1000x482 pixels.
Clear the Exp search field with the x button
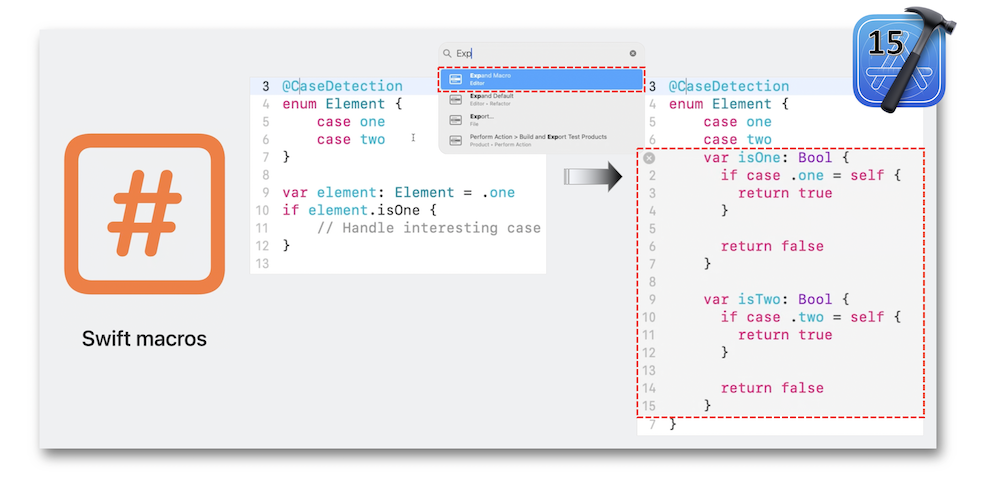(x=633, y=54)
